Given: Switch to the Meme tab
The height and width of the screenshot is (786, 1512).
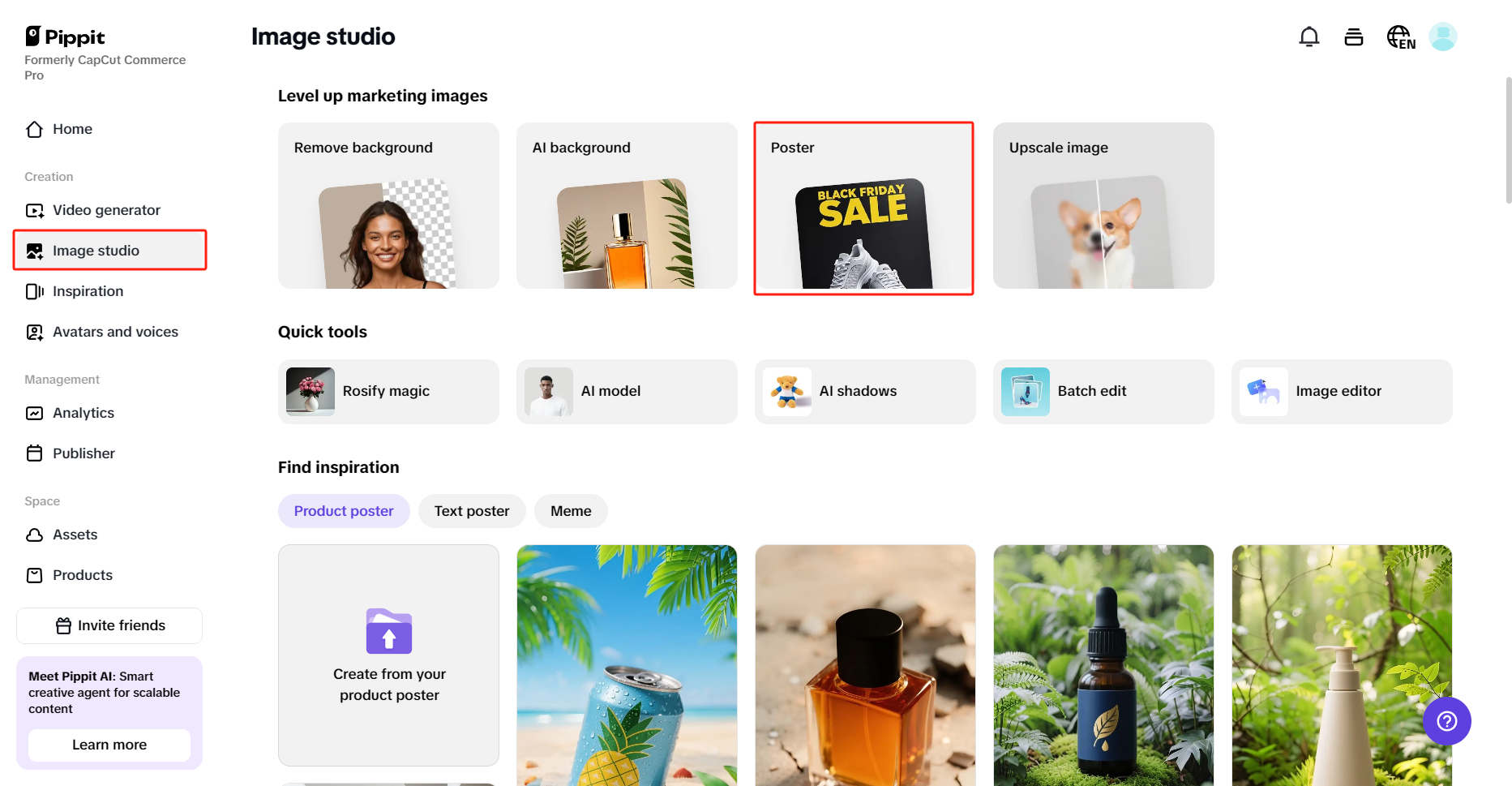Looking at the screenshot, I should coord(571,511).
